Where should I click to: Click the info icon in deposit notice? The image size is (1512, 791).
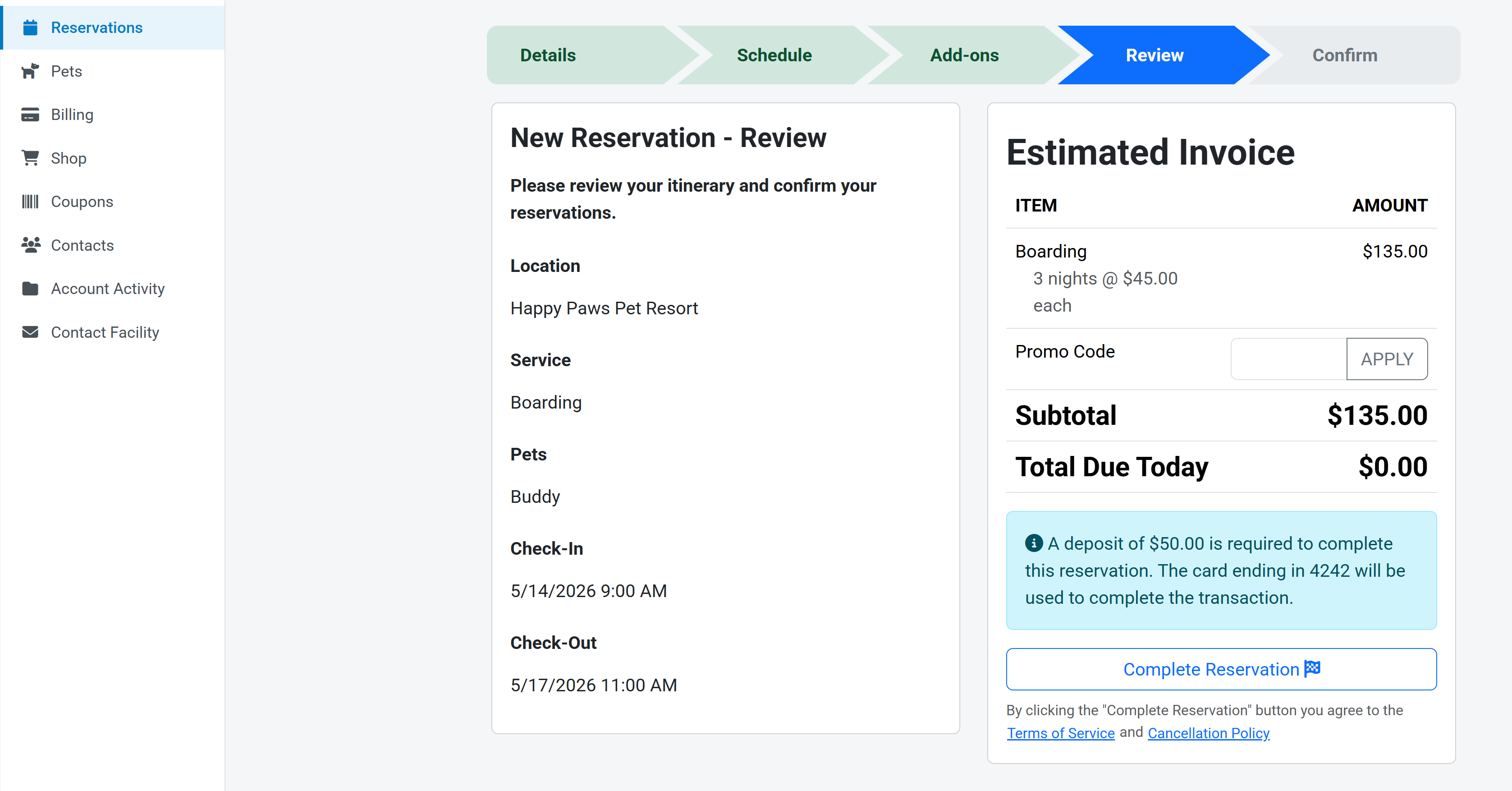[x=1034, y=543]
